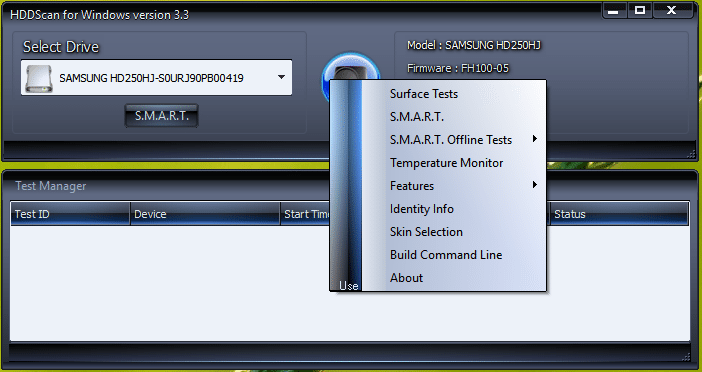Close the HDDScan window
The height and width of the screenshot is (372, 702).
(672, 10)
